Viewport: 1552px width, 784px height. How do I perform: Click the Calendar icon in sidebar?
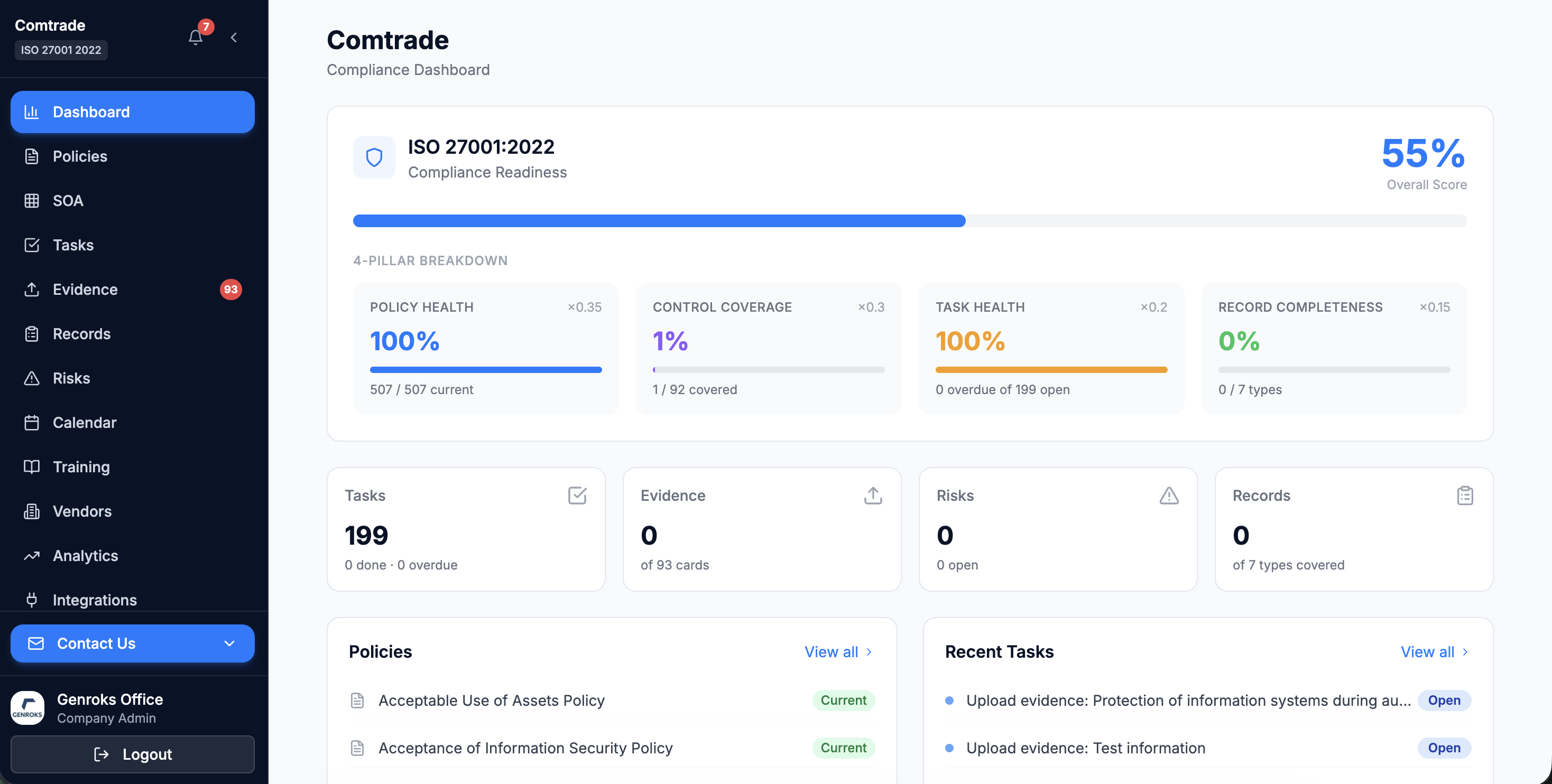(31, 423)
